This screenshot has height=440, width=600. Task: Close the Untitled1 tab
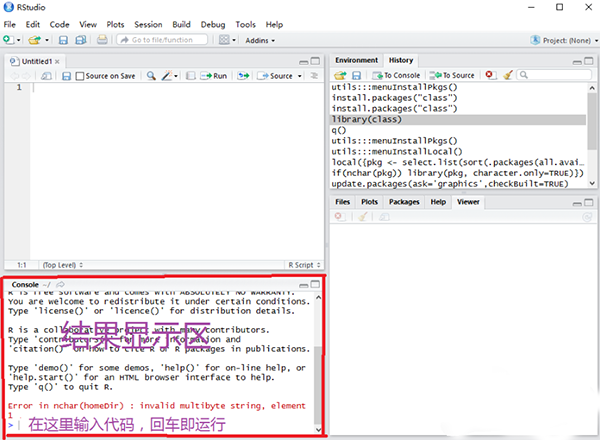[57, 61]
